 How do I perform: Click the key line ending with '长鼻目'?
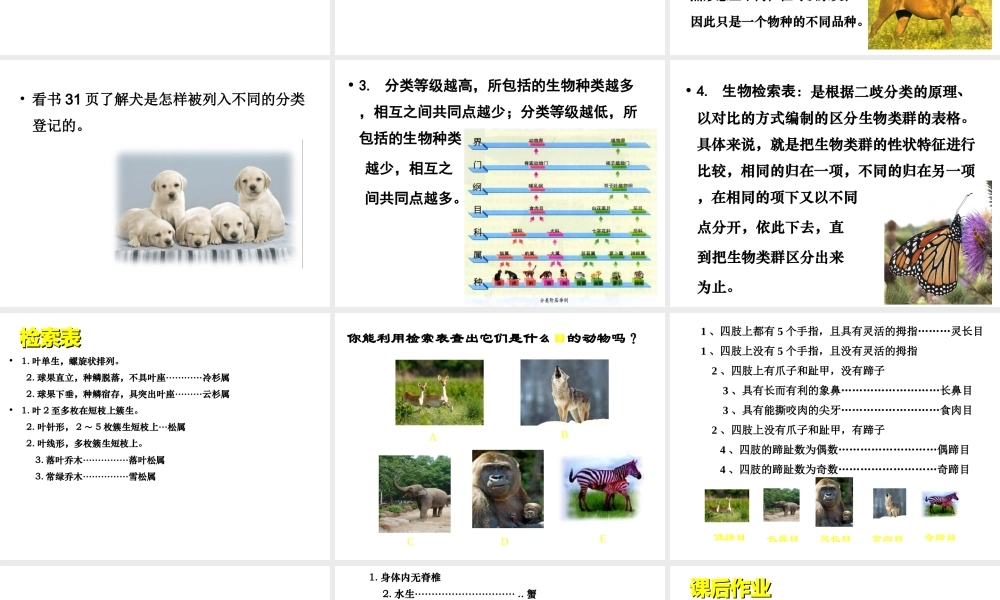(x=847, y=390)
